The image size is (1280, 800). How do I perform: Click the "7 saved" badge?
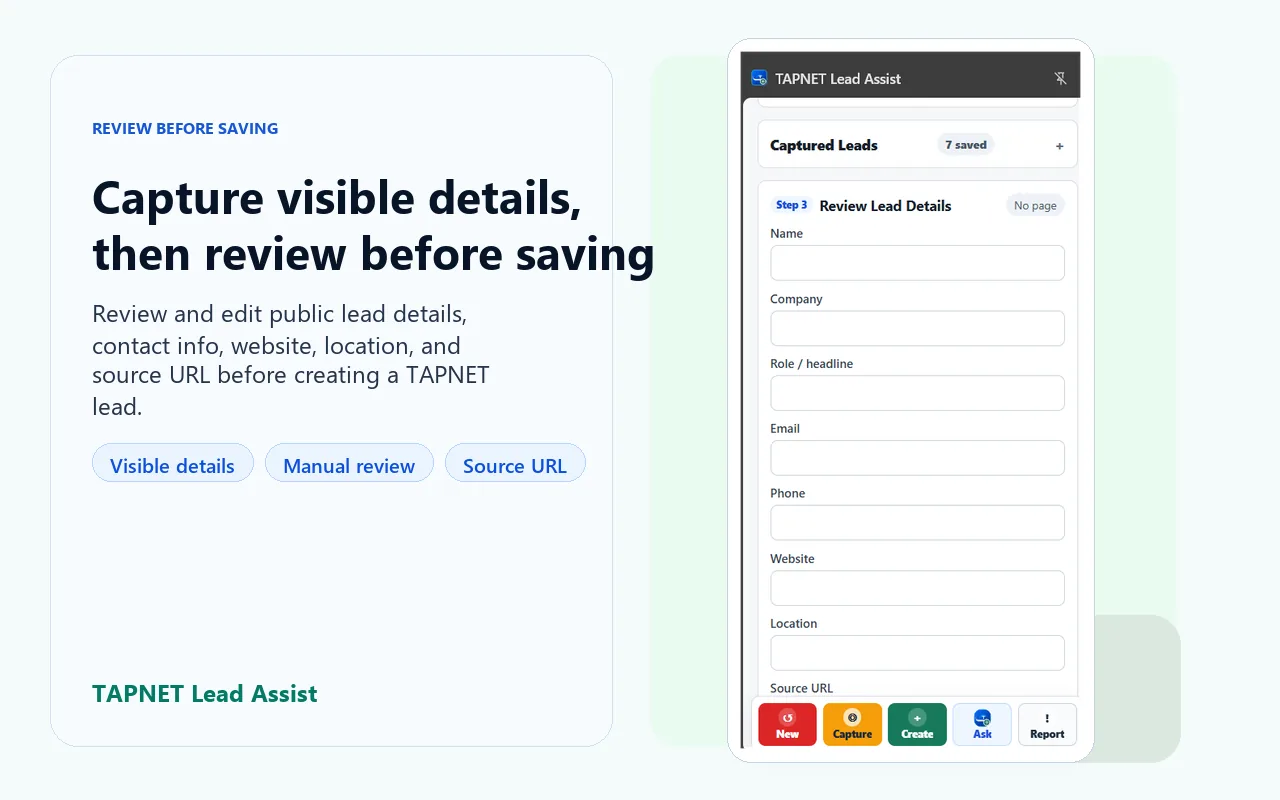966,145
